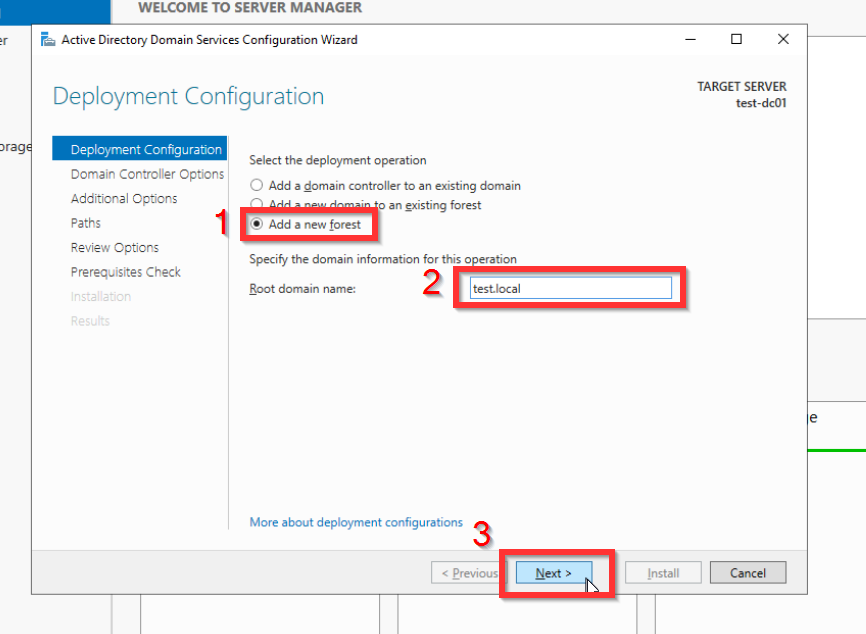Click Specify the domain information text

click(x=383, y=259)
